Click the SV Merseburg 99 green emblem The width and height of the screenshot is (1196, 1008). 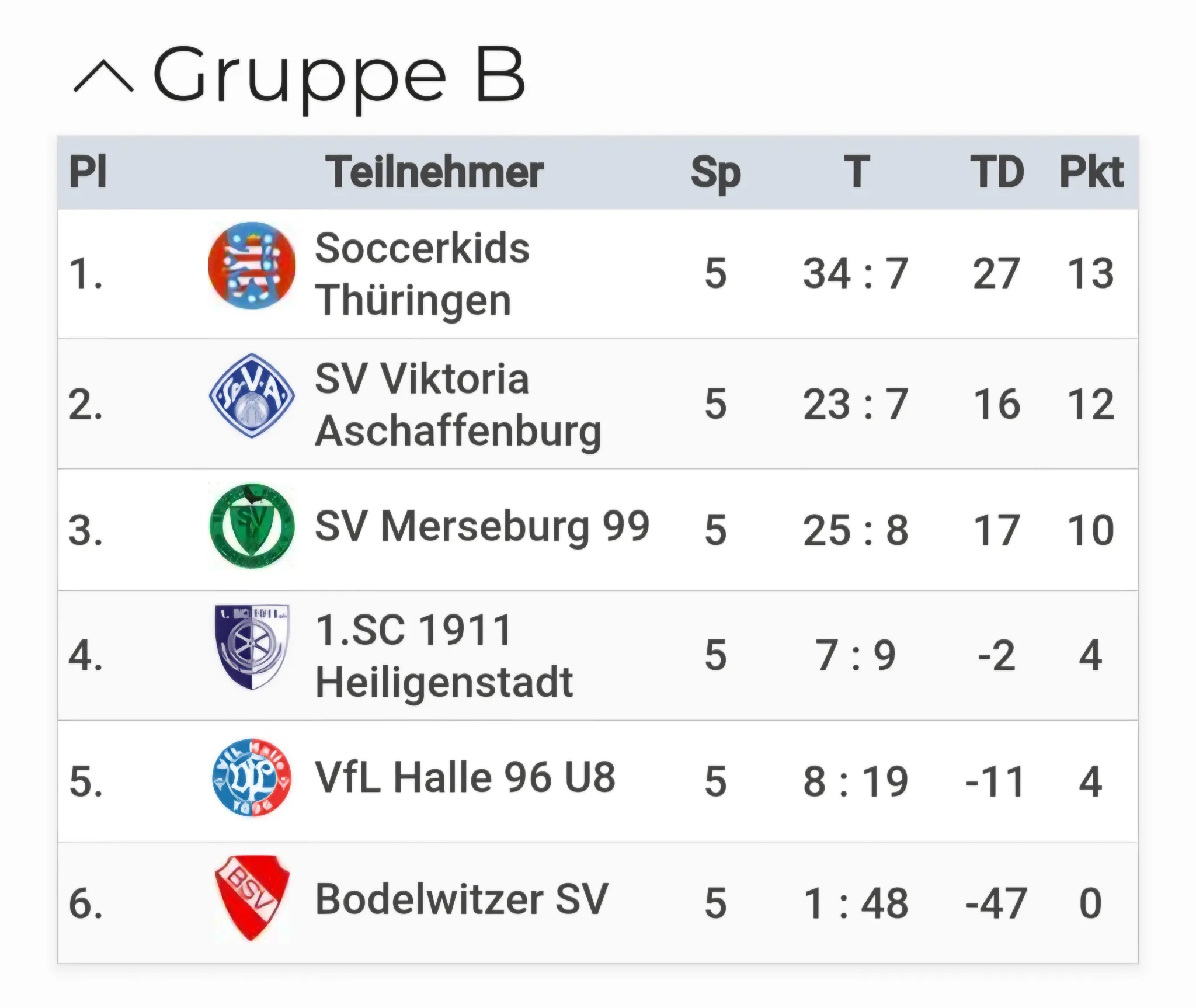[252, 526]
